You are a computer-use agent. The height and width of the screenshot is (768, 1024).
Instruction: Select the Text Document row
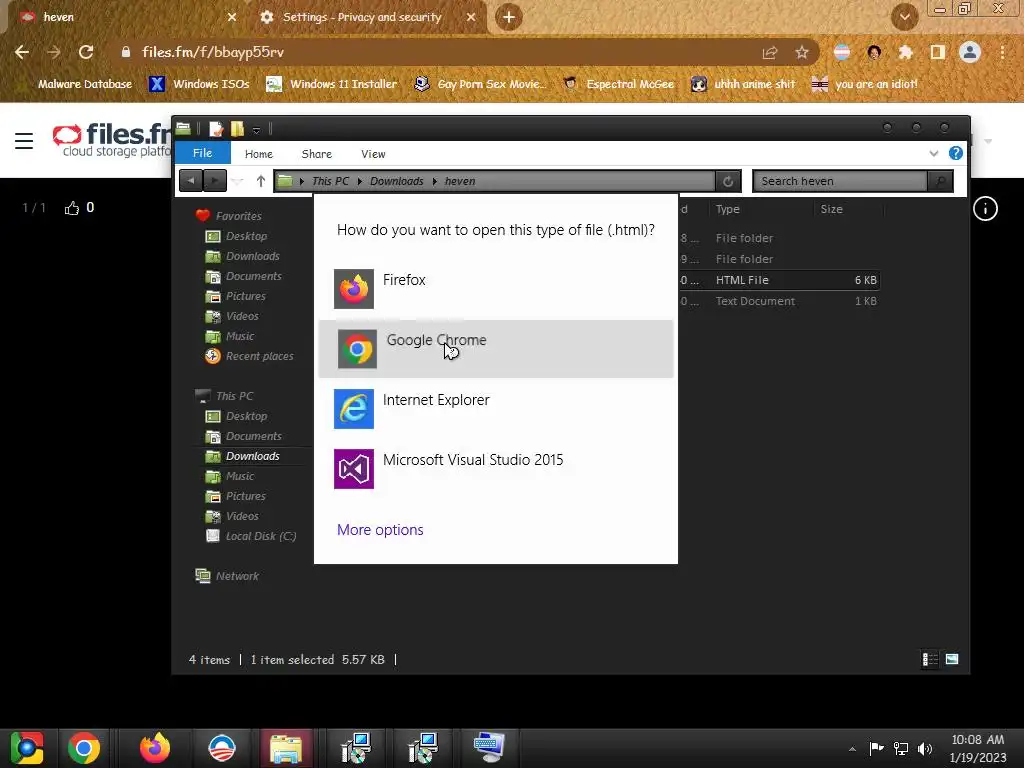coord(779,301)
